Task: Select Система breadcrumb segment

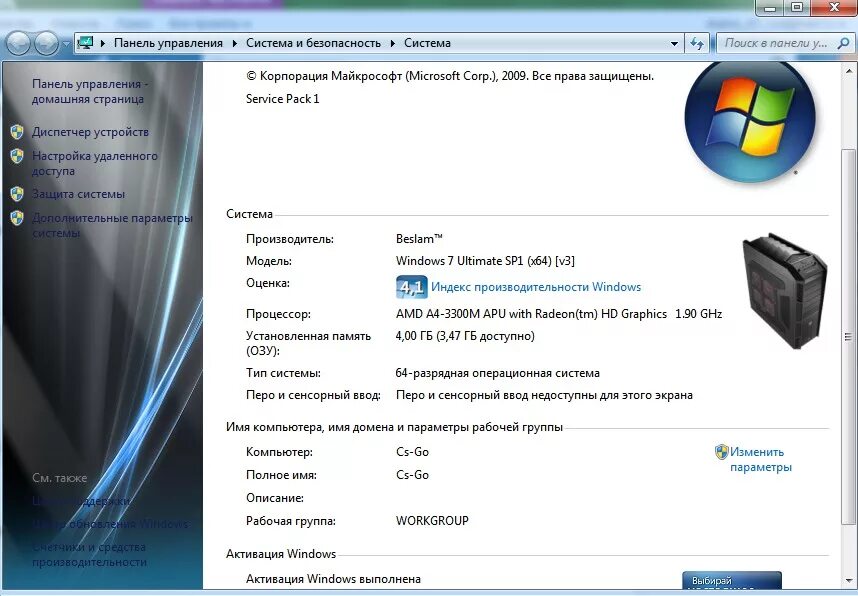Action: [x=427, y=43]
